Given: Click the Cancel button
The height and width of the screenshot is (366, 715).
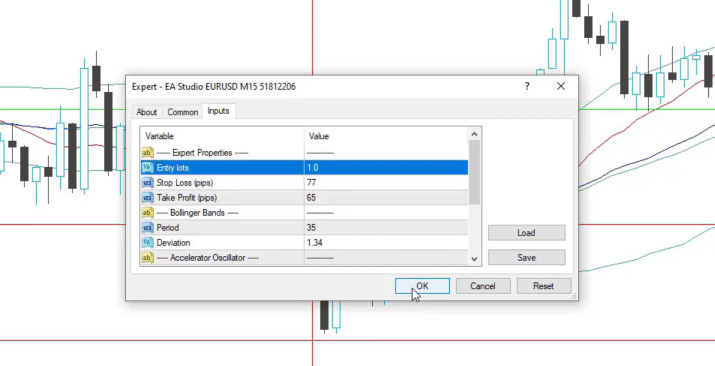Looking at the screenshot, I should (x=483, y=286).
